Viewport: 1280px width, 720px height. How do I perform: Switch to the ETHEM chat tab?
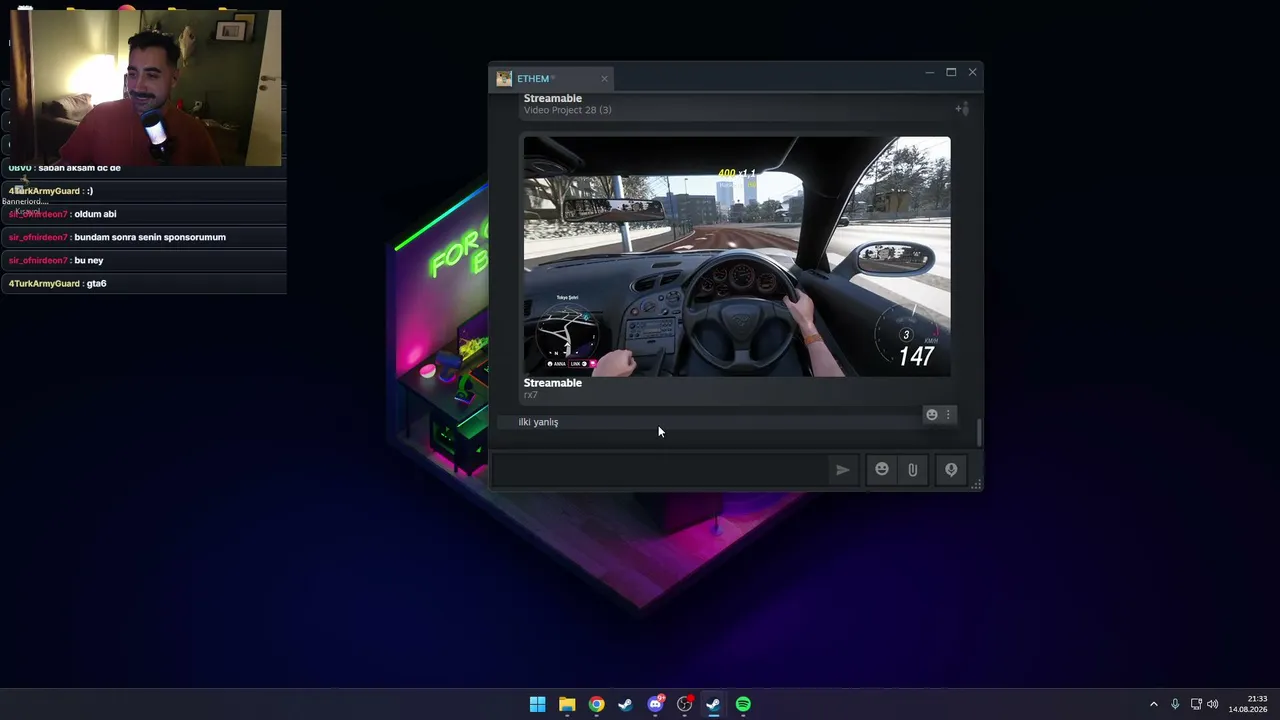click(x=553, y=79)
